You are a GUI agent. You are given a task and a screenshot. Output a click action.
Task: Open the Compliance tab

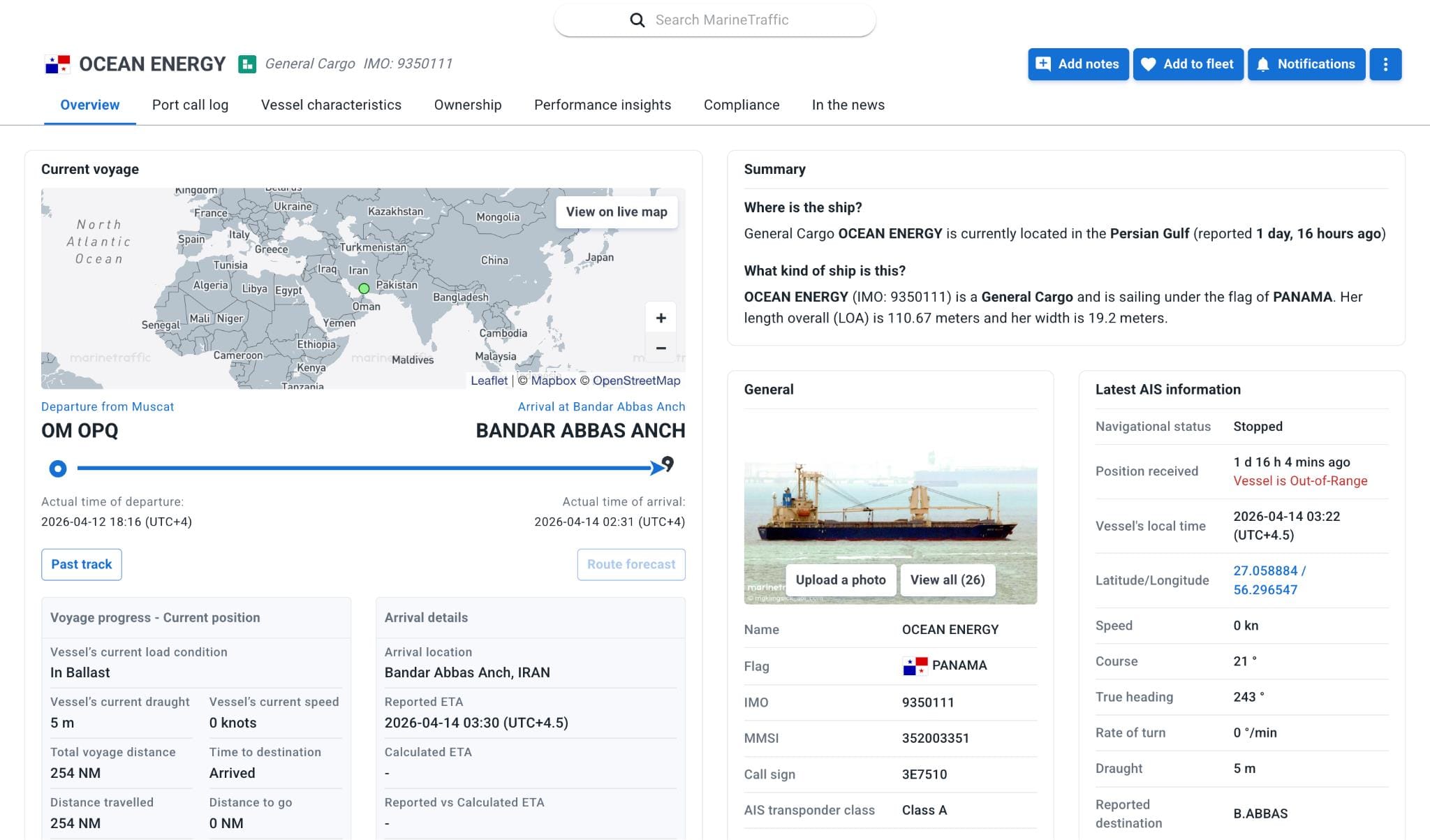click(x=741, y=105)
